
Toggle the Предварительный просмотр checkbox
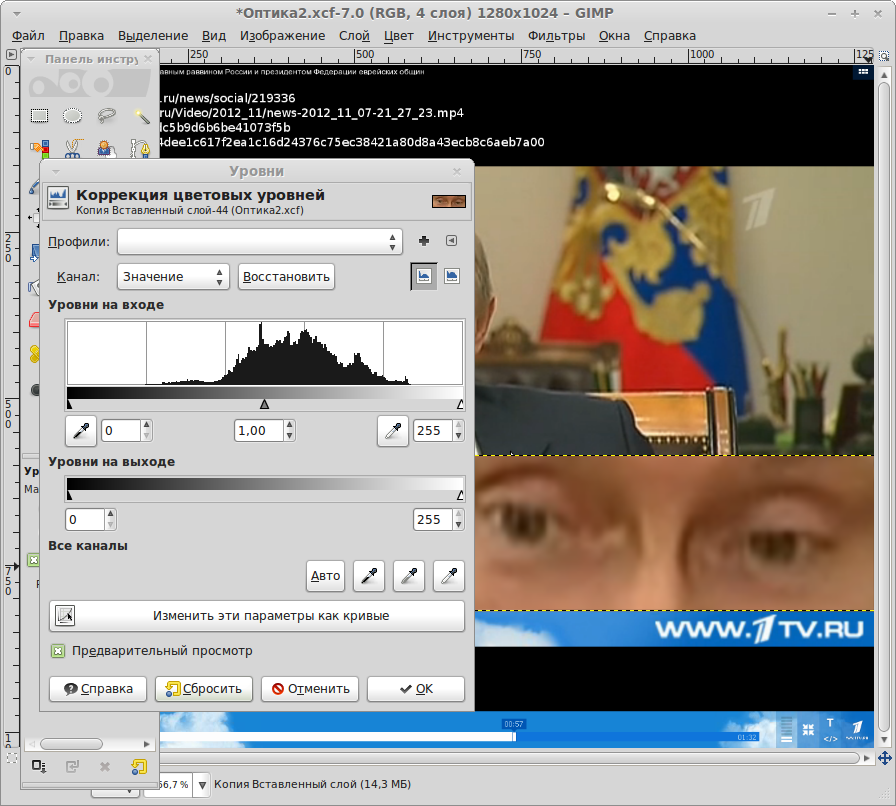[x=58, y=651]
